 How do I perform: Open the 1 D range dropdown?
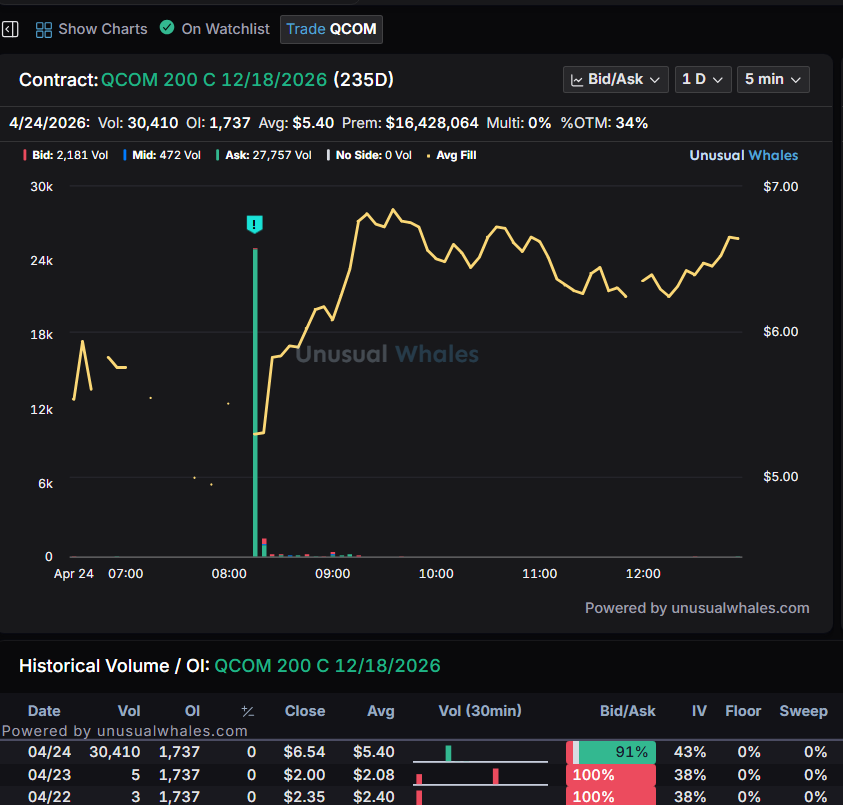point(703,80)
